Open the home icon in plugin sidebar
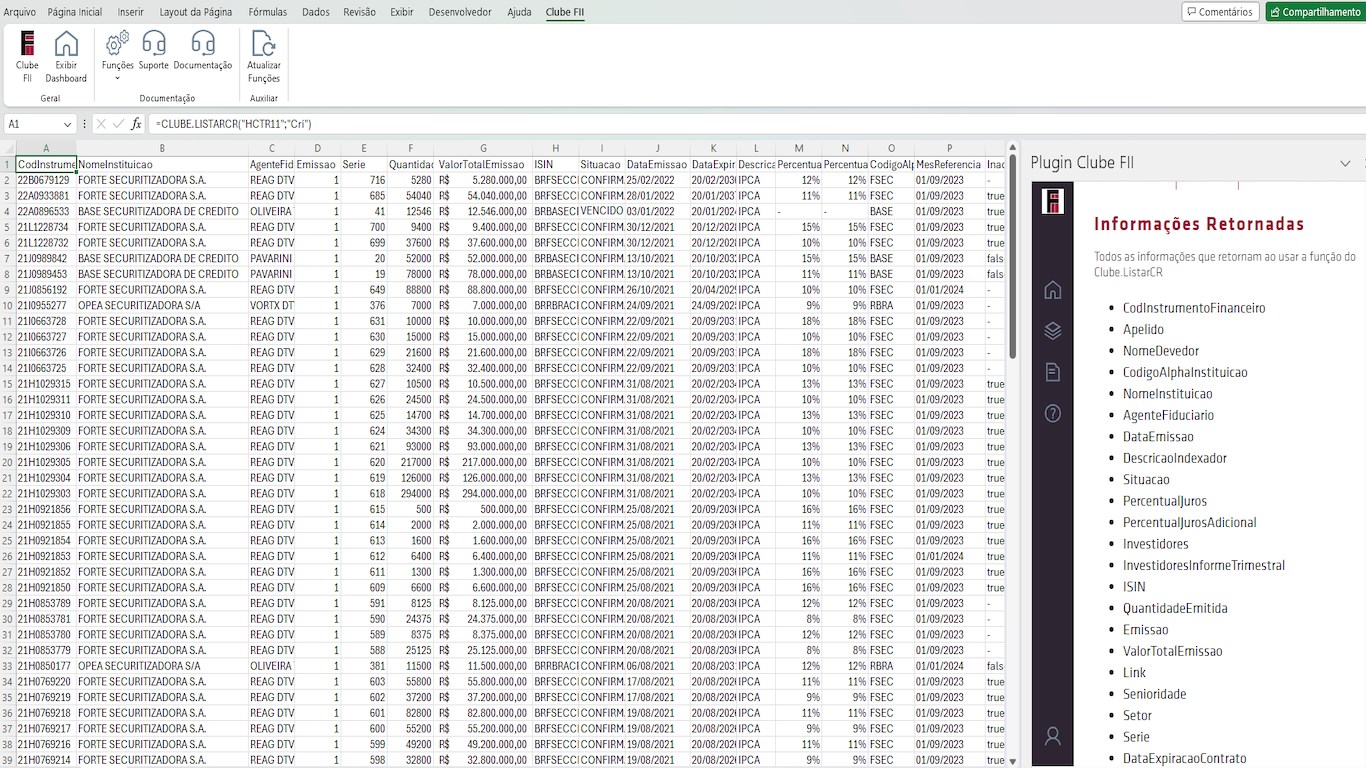Viewport: 1366px width, 768px height. pos(1052,290)
